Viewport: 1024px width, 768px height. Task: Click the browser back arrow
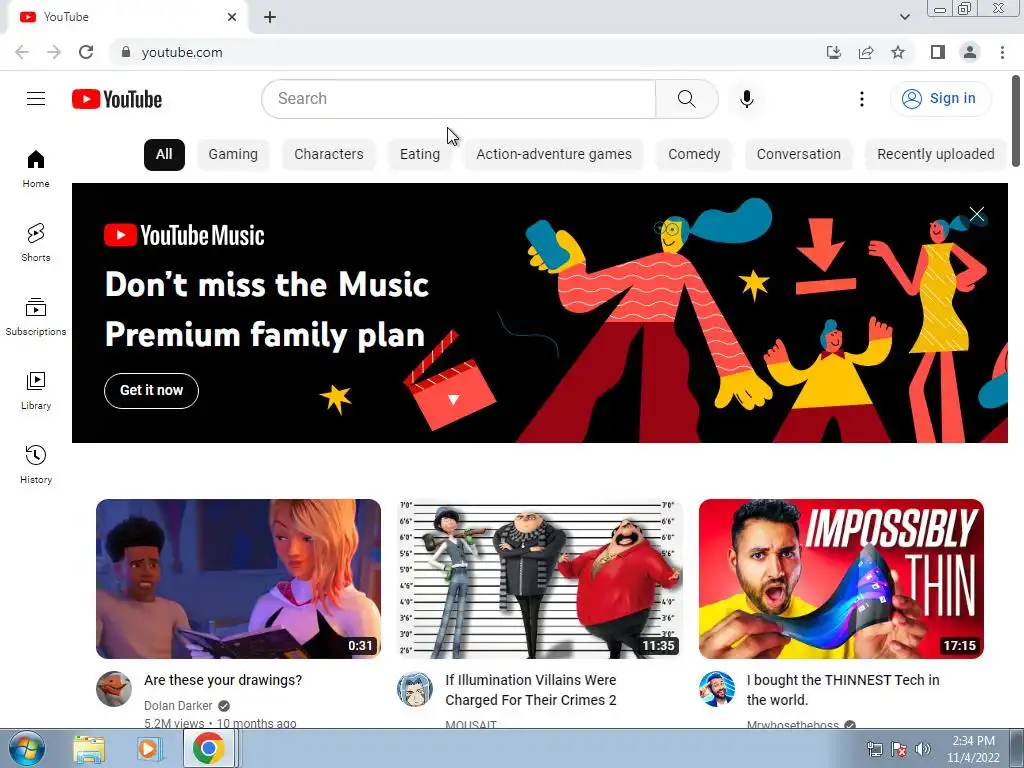(x=22, y=52)
